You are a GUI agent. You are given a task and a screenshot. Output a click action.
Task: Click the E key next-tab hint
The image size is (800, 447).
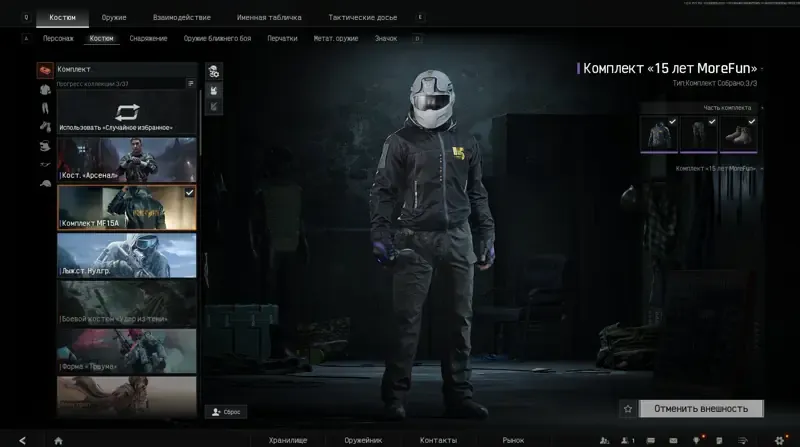pyautogui.click(x=420, y=17)
